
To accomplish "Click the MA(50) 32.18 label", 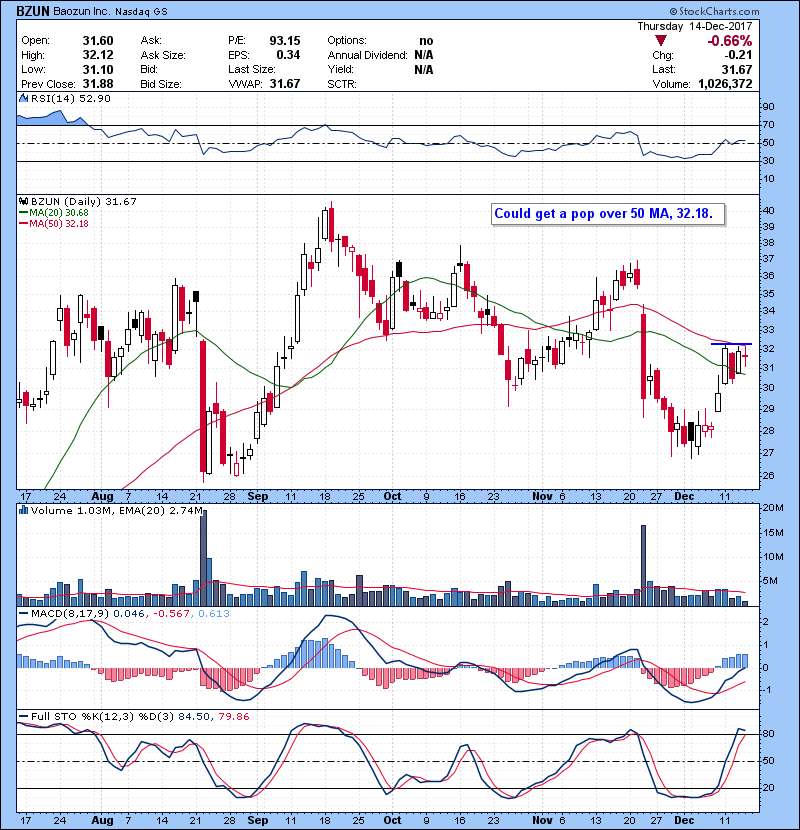I will (59, 224).
